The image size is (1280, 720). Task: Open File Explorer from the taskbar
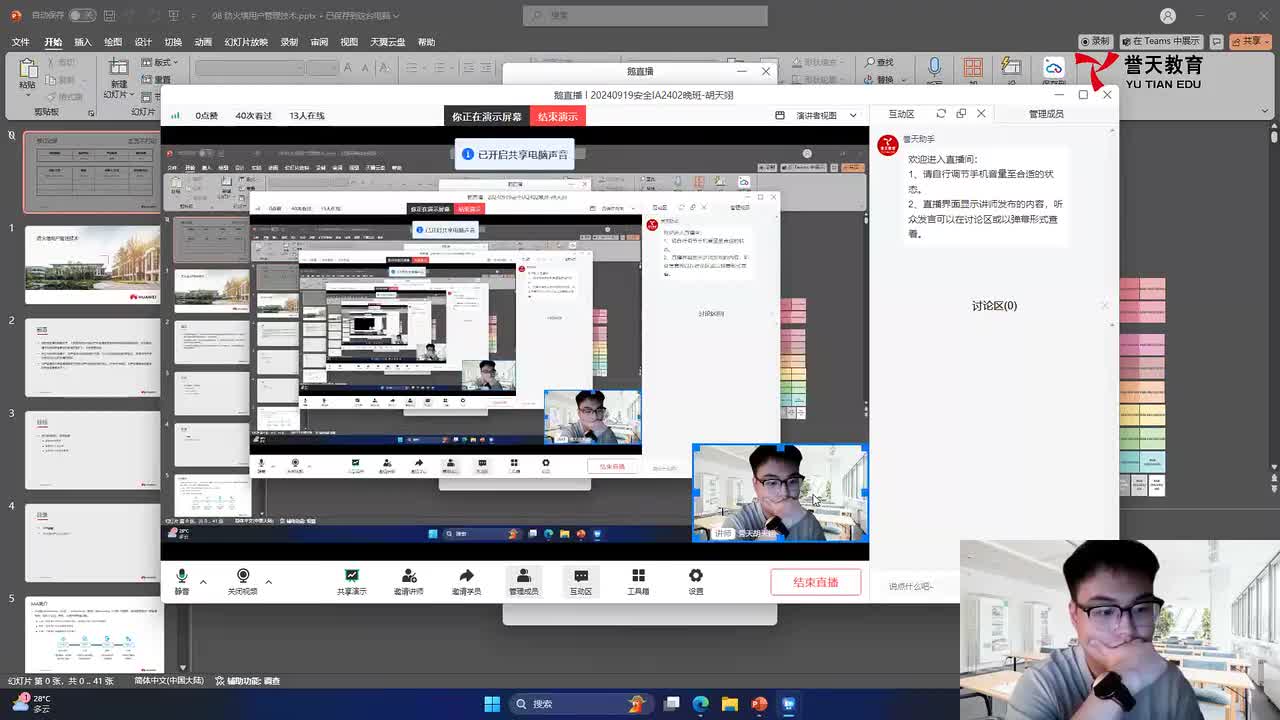pos(730,704)
